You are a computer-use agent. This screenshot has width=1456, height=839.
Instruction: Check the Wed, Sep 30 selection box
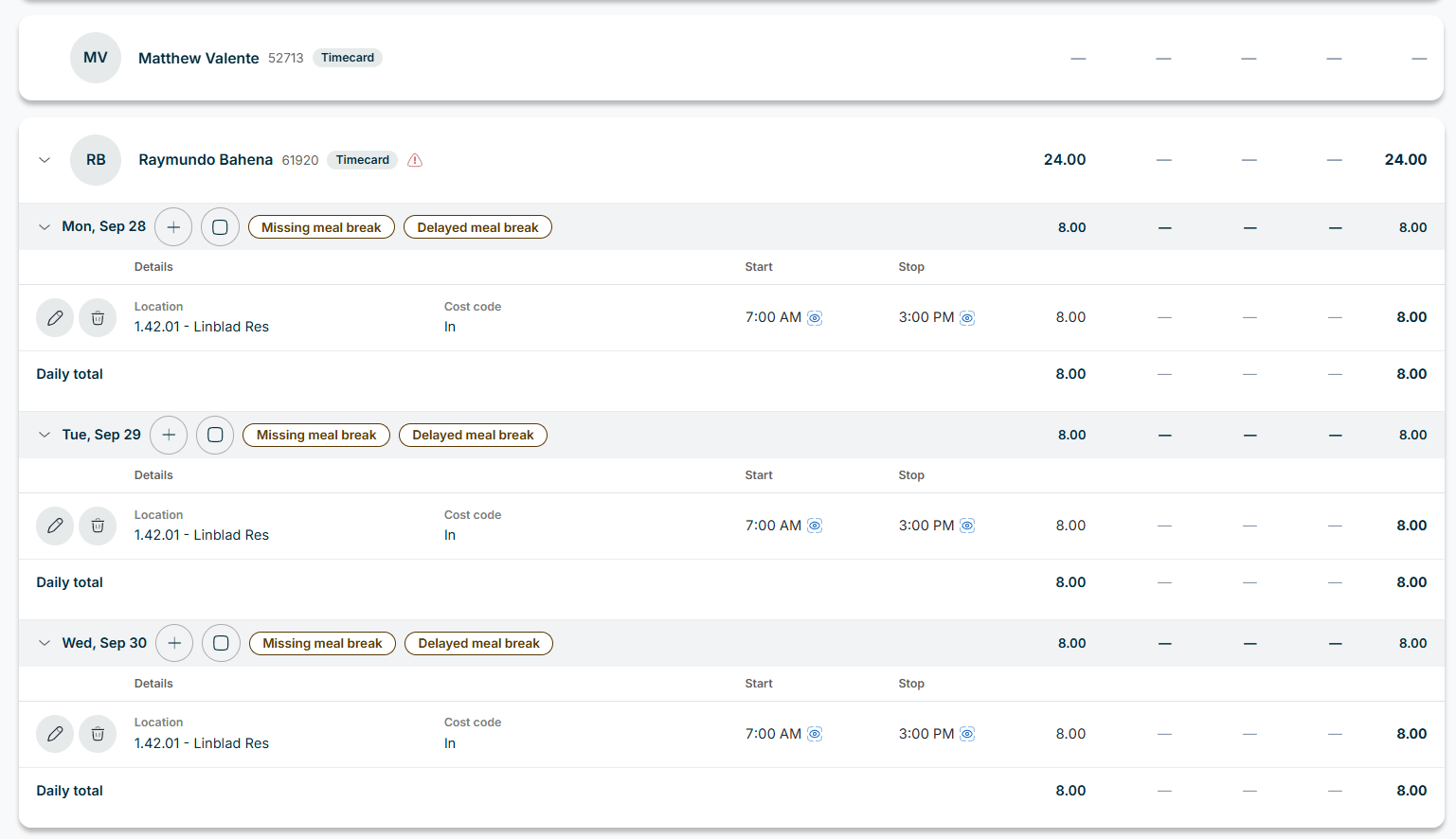[221, 643]
